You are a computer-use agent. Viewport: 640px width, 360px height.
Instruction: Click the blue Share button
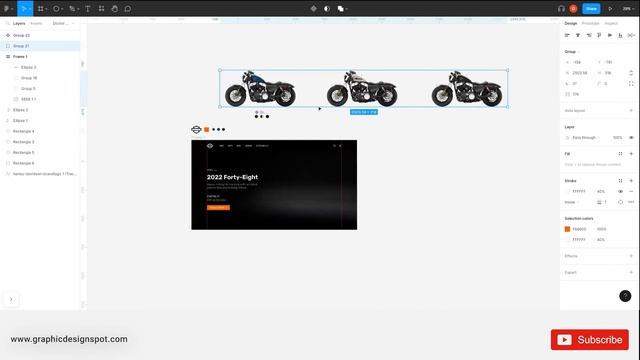(x=591, y=9)
